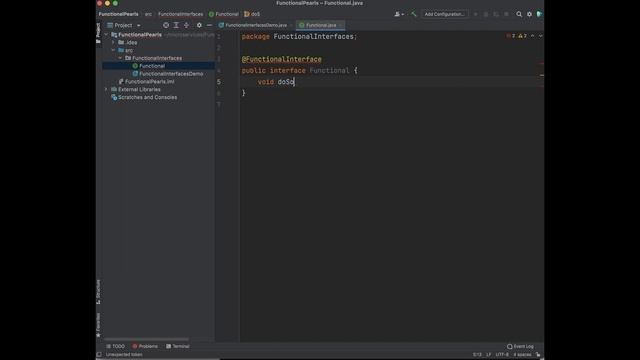Screen dimensions: 640x360
Task: Open the Structure vertical tool window tab
Action: pos(98,292)
